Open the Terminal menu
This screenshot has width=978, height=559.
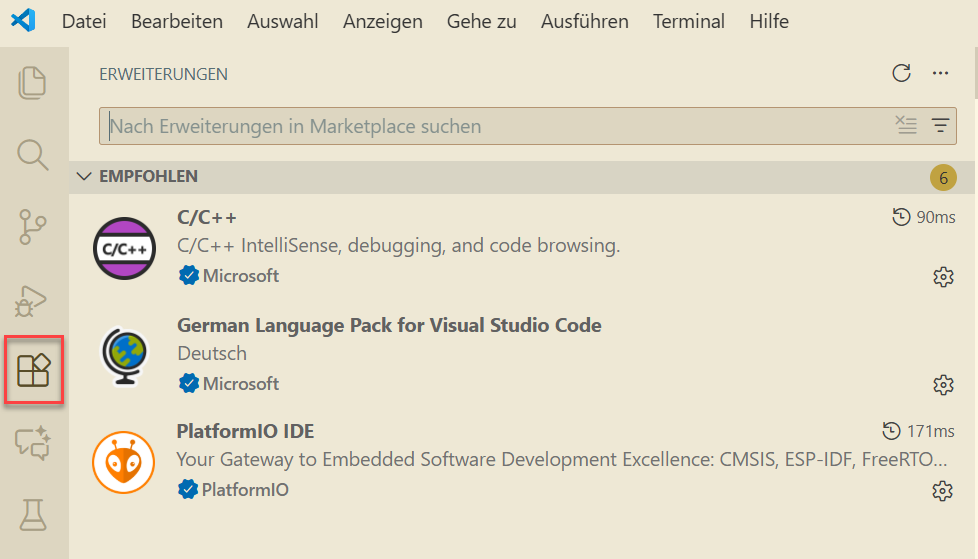point(689,21)
